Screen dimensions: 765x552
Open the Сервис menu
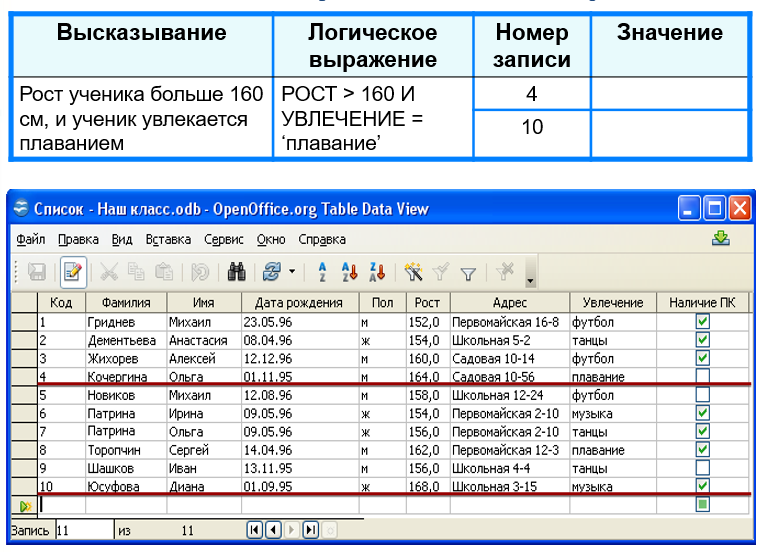click(223, 240)
